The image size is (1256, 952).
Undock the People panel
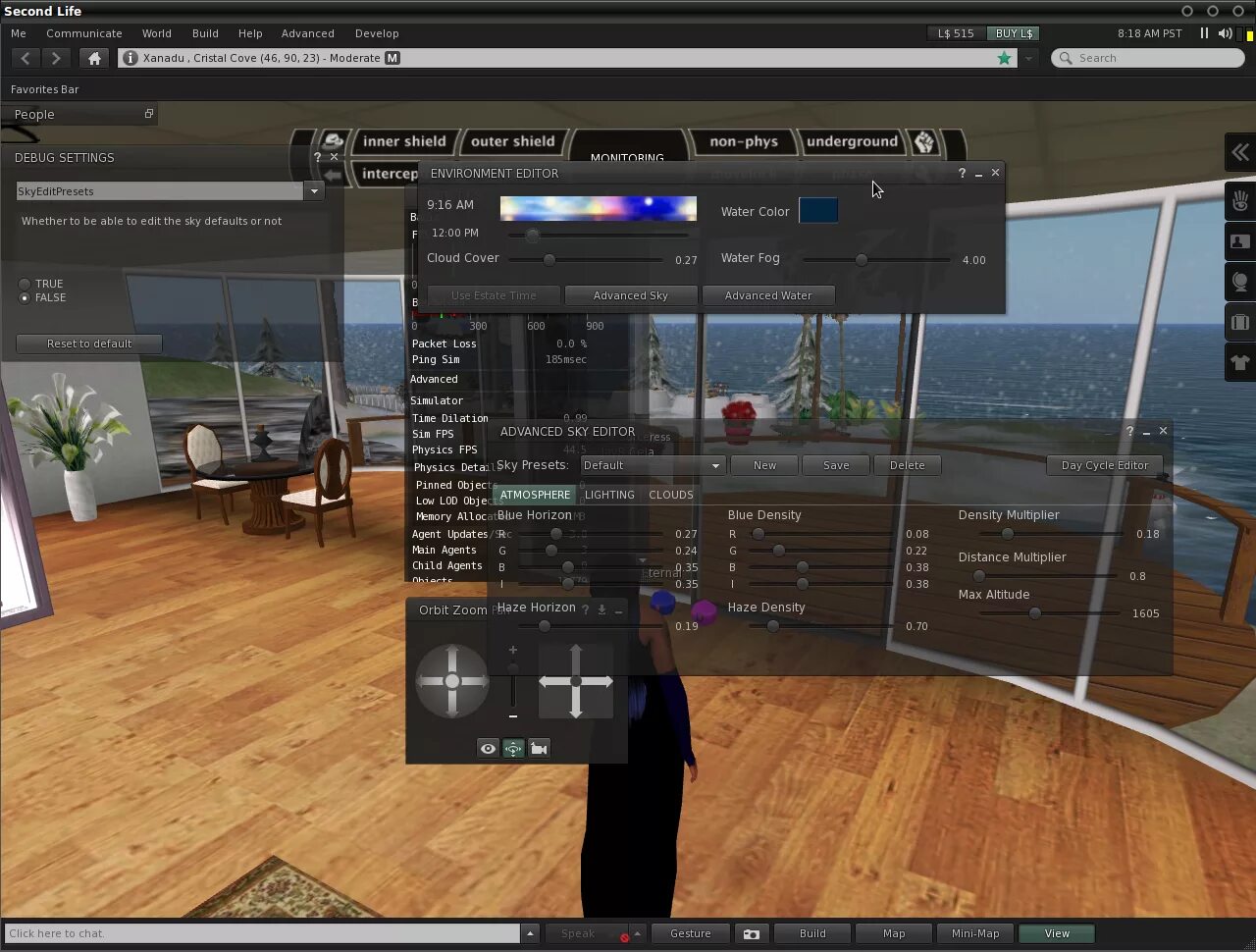[149, 114]
